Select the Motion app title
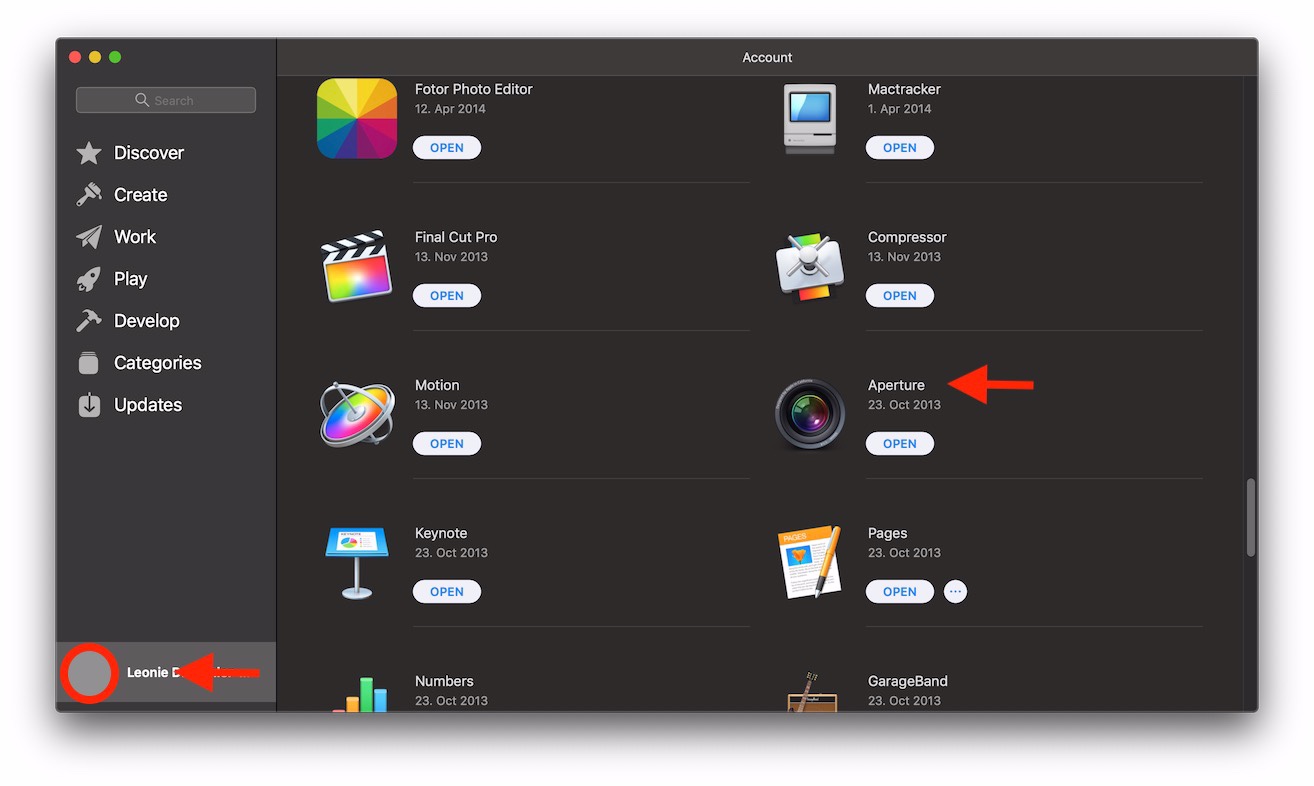1314x786 pixels. 437,385
